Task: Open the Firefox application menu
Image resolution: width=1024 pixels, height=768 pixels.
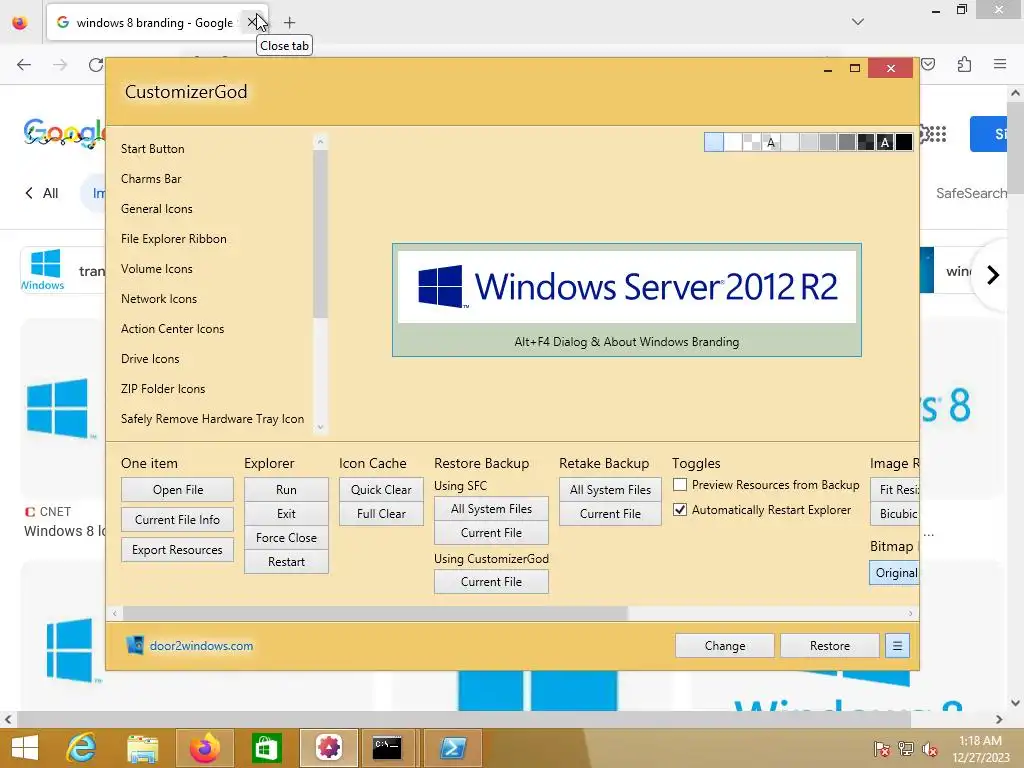Action: point(1000,64)
